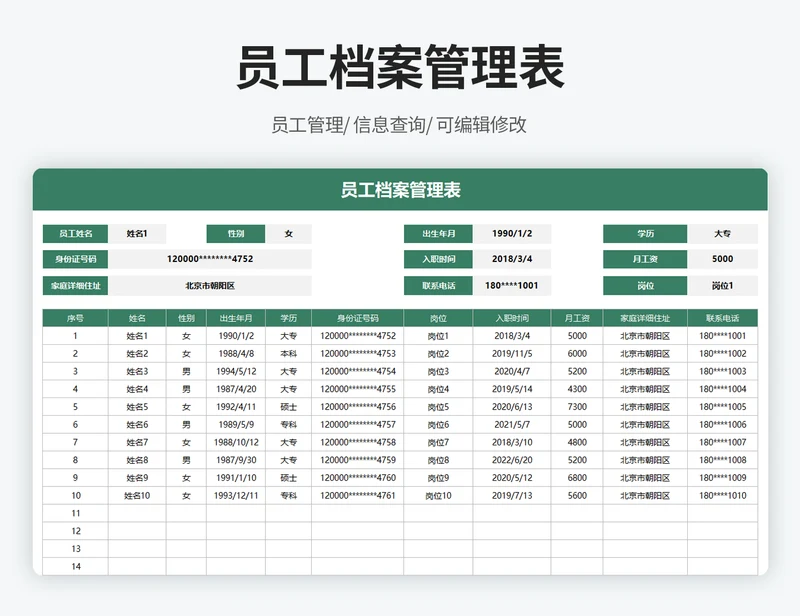800x616 pixels.
Task: Select salary cell 7300
Action: [577, 407]
